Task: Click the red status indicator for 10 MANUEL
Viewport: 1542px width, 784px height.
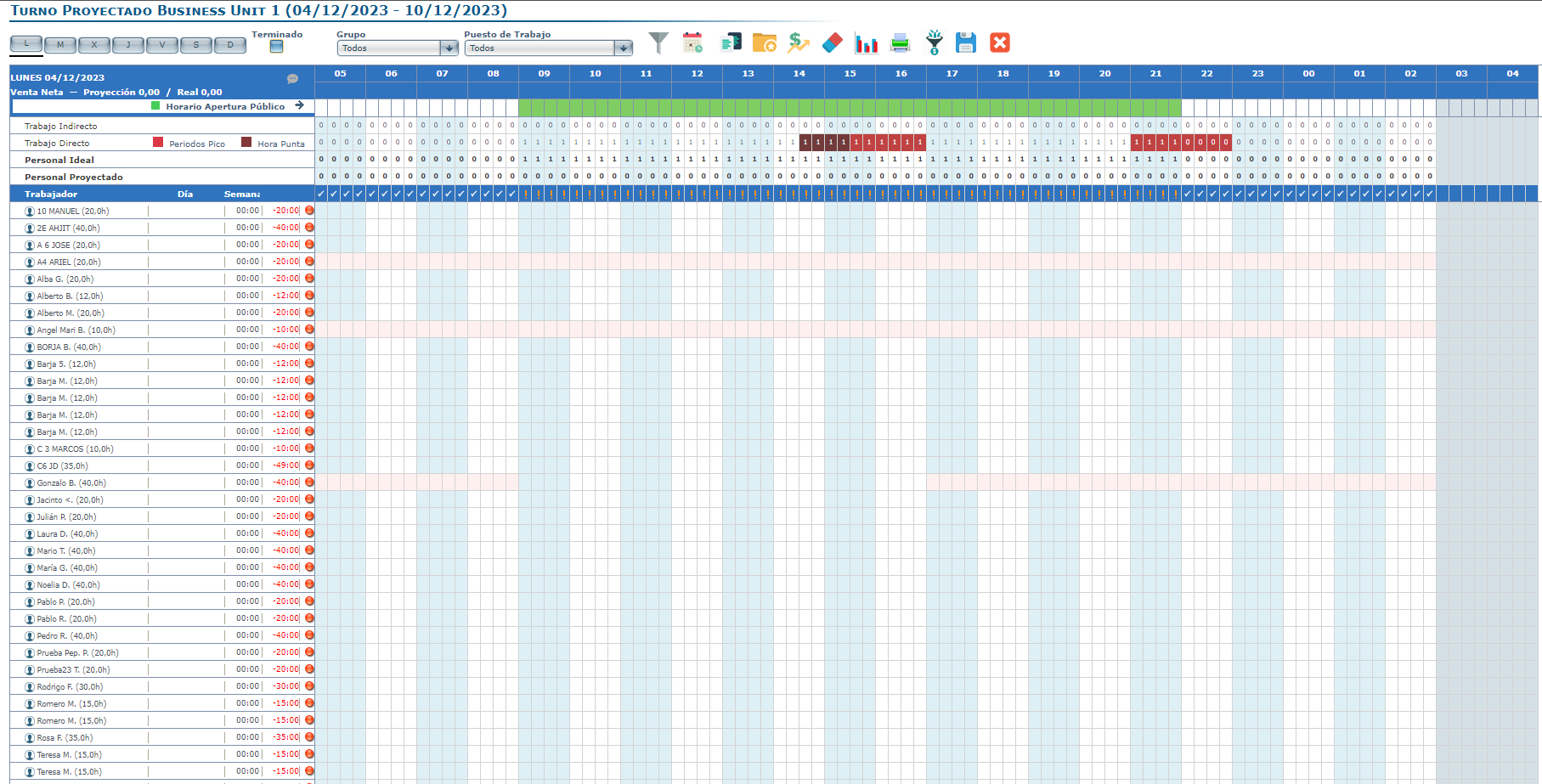Action: [309, 211]
